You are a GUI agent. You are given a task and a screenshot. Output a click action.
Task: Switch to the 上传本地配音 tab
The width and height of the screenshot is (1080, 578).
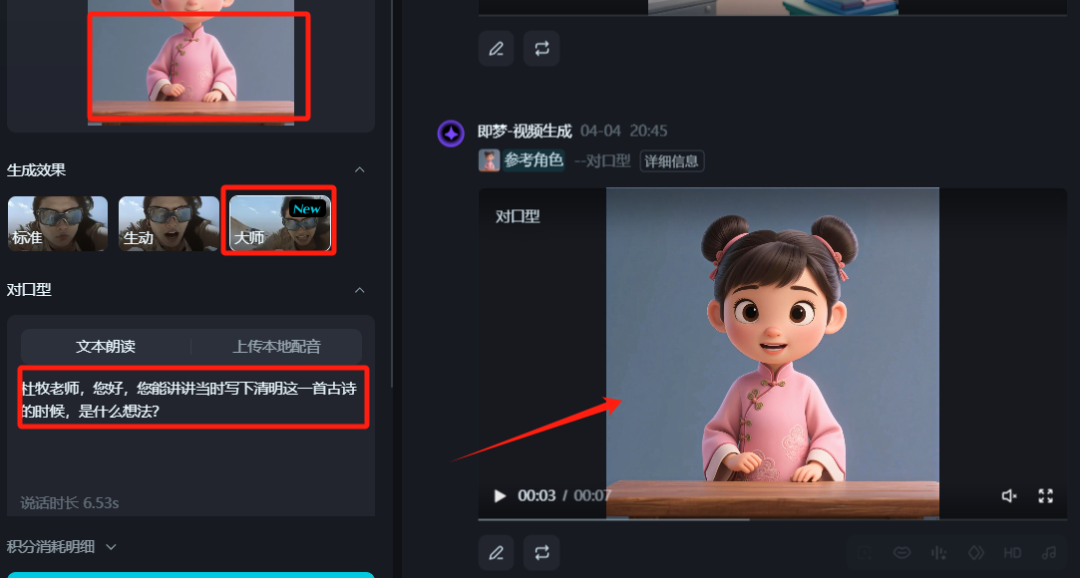coord(278,347)
